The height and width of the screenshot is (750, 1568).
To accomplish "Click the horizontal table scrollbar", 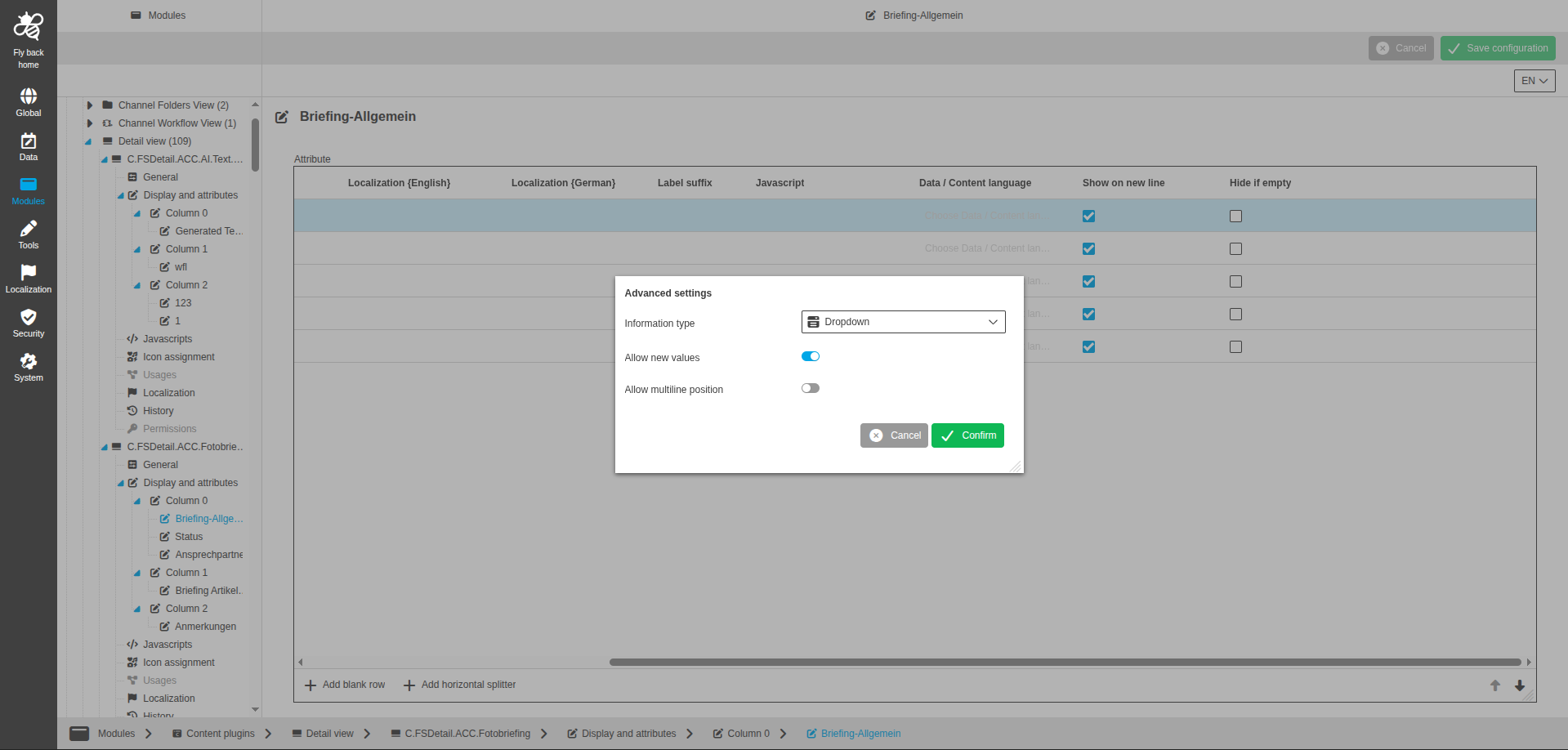I will (1065, 662).
